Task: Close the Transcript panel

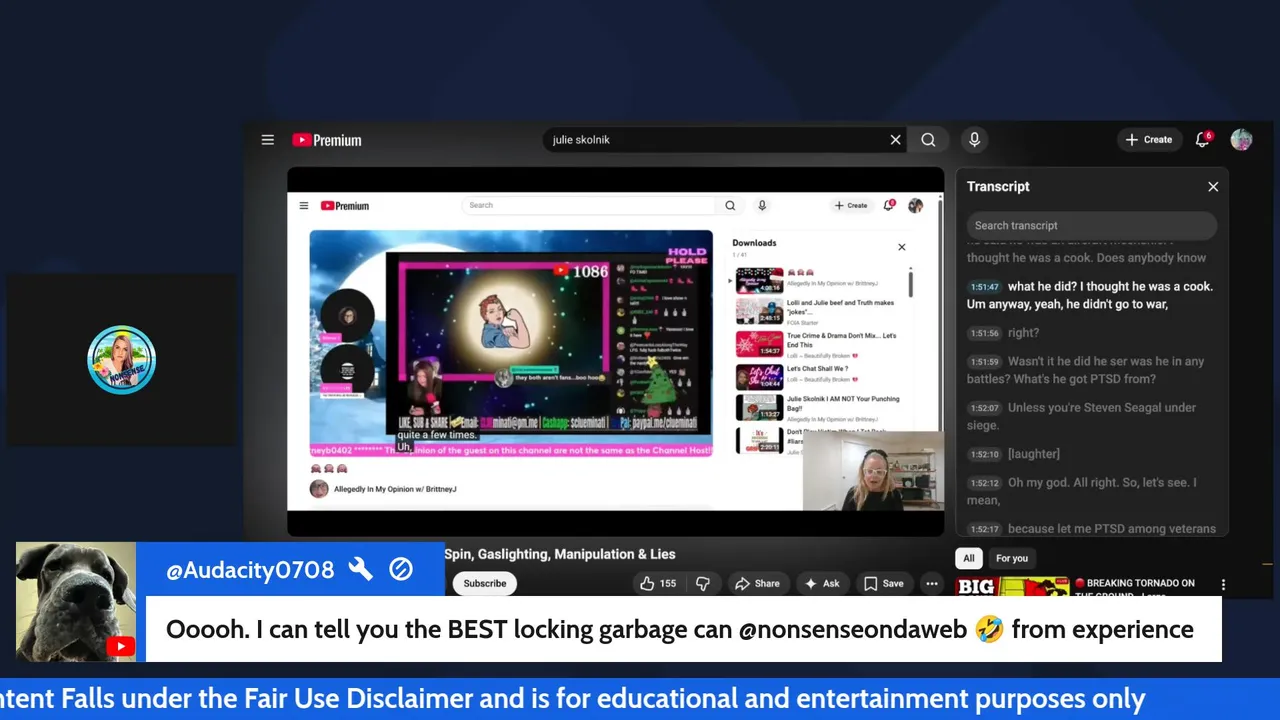Action: (x=1213, y=187)
